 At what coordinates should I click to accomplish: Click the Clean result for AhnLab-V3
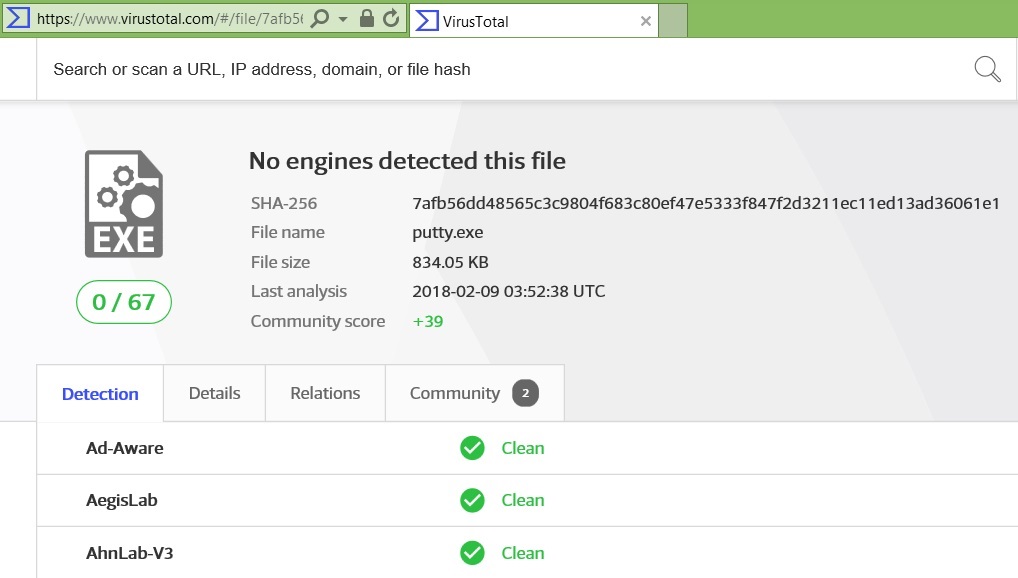click(x=523, y=553)
